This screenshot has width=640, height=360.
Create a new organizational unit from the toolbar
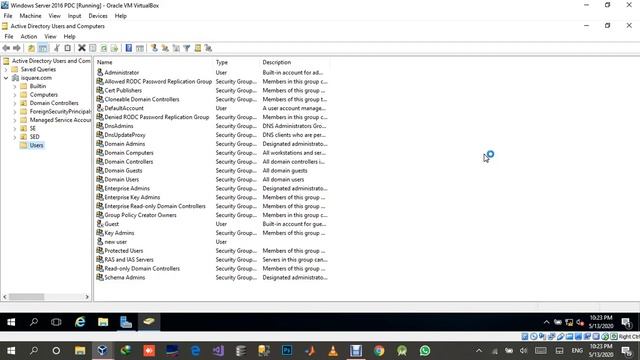click(x=176, y=48)
